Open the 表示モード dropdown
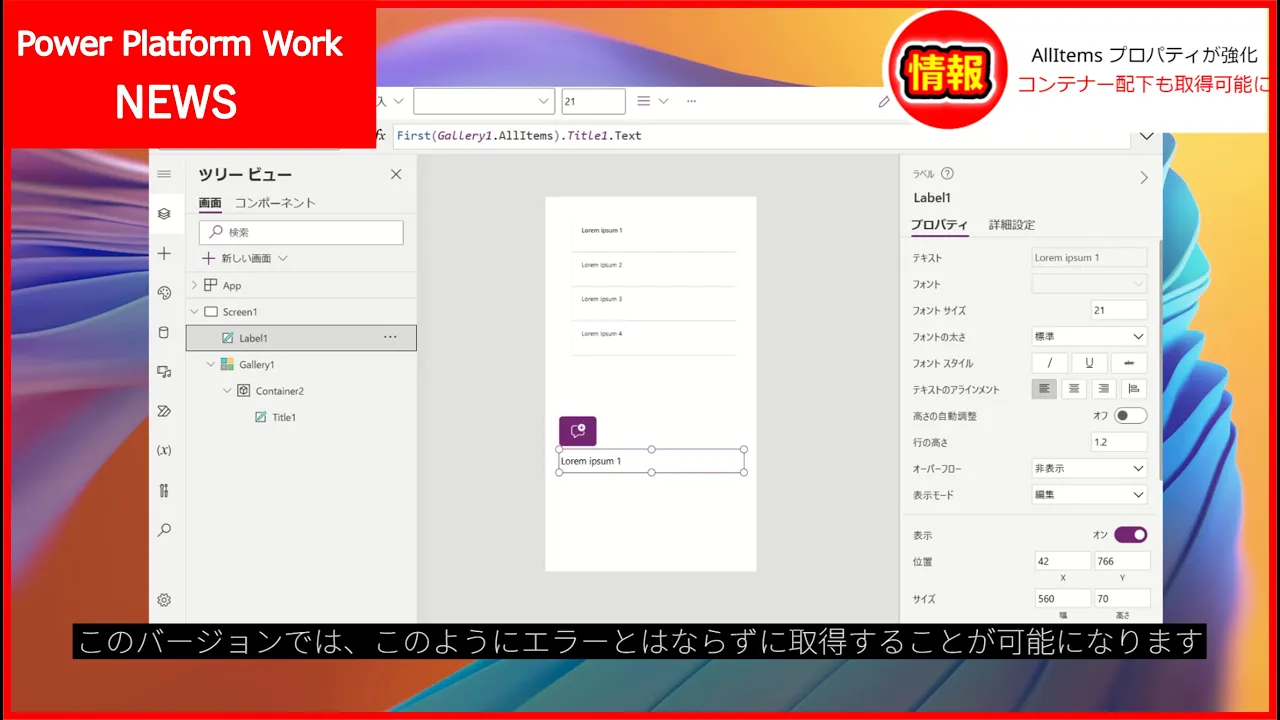The width and height of the screenshot is (1280, 720). 1089,494
